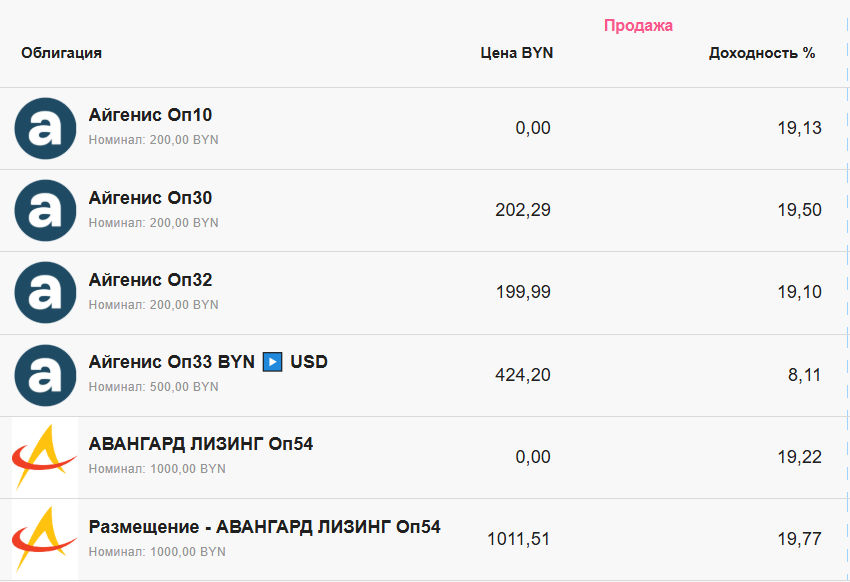Open АВАНГАРД ЛИЗИНГ Оп54 bond name

tap(201, 444)
